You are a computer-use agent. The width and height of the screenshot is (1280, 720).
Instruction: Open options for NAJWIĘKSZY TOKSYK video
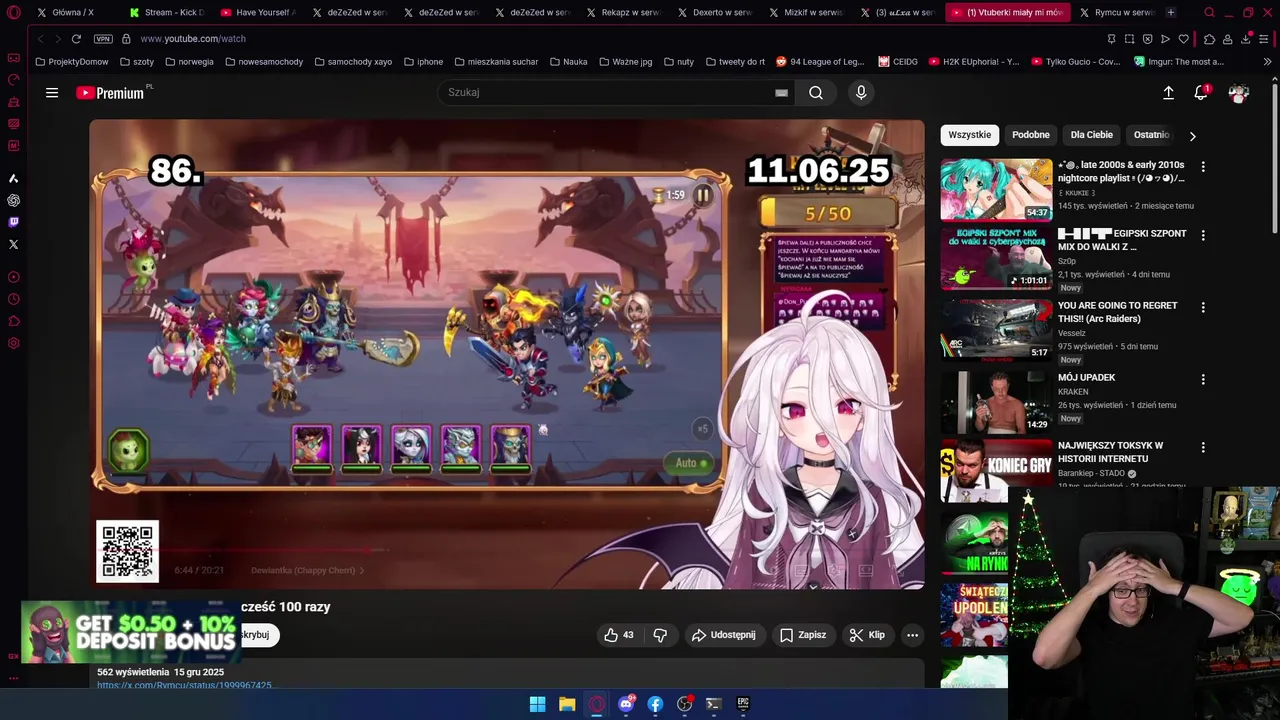coord(1203,448)
